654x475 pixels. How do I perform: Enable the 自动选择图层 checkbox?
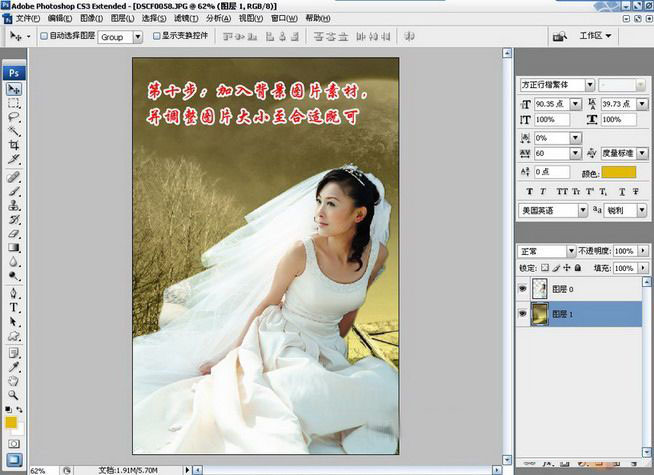coord(42,36)
